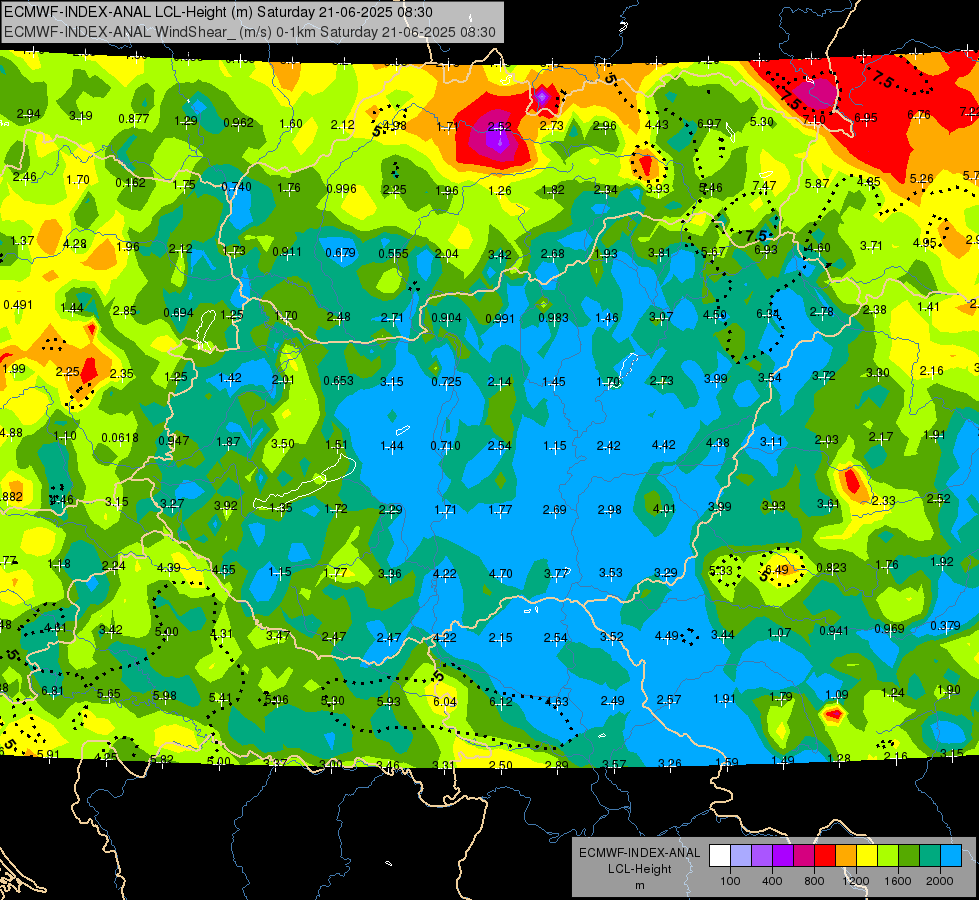
Task: Click the wind shear value 0.162
Action: tap(130, 183)
